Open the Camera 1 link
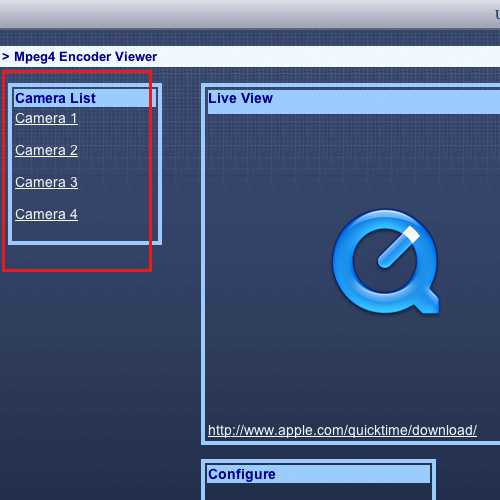The height and width of the screenshot is (500, 500). 46,119
